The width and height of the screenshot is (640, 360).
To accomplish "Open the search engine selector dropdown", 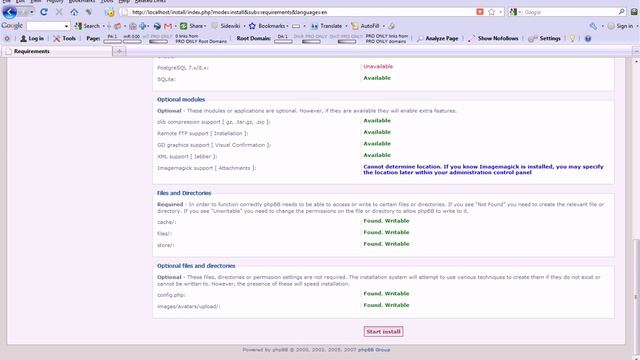I will click(x=520, y=12).
